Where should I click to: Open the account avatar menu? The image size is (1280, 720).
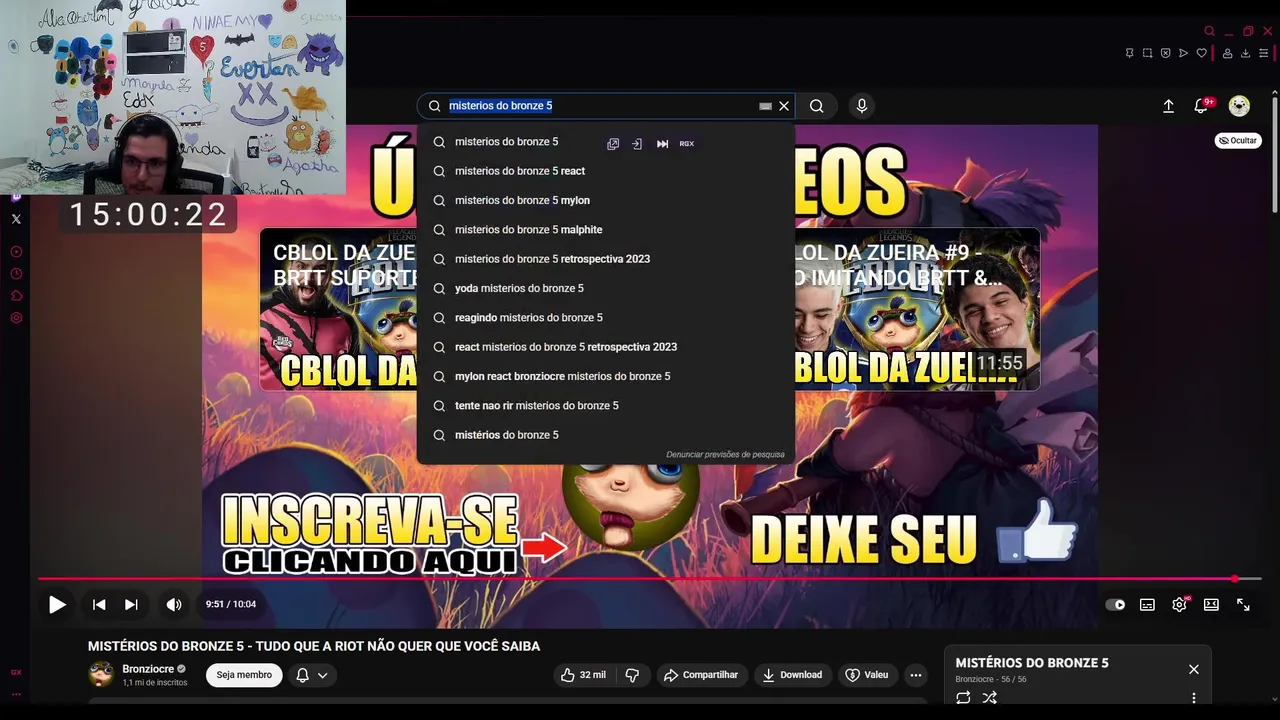point(1239,106)
